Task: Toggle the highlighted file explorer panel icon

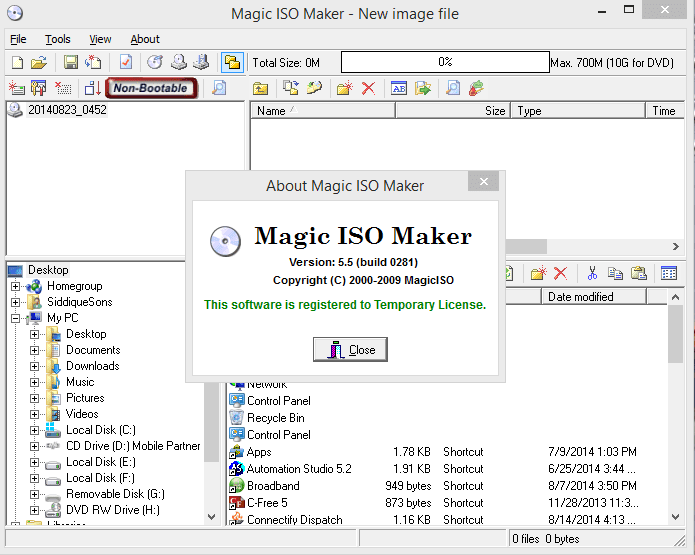Action: click(x=232, y=63)
